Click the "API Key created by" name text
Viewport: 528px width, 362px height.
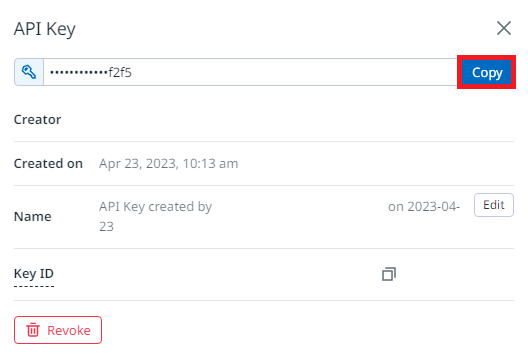[x=155, y=206]
